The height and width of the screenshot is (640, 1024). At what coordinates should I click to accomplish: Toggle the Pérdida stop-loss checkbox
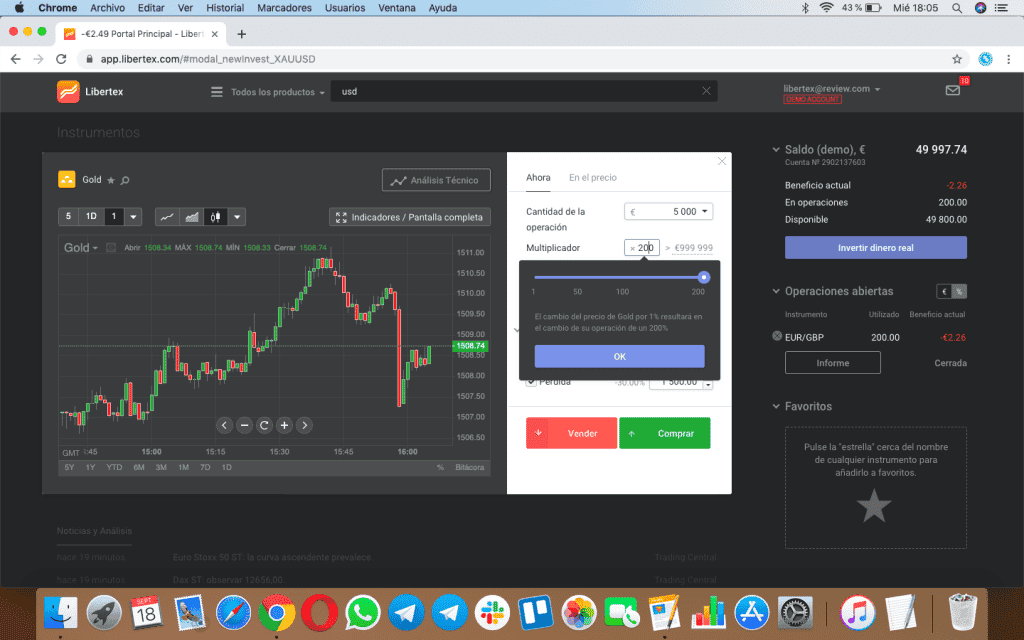531,381
